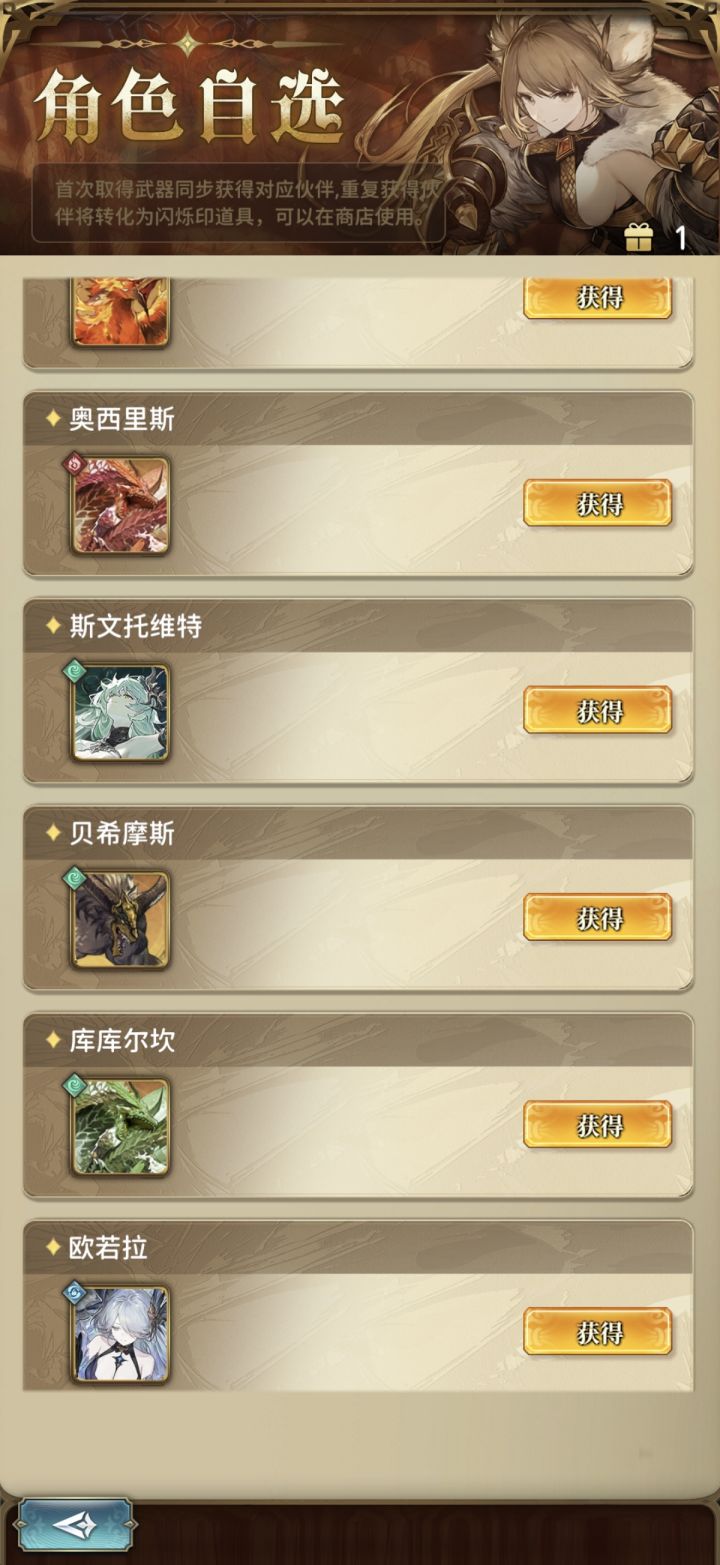Select 库库尔坎 green dragon portrait

(x=120, y=1126)
